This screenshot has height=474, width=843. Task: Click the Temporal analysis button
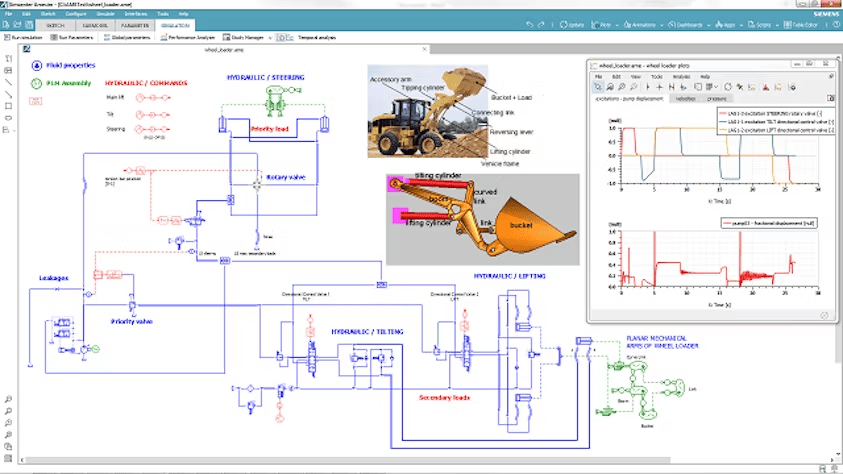[318, 37]
